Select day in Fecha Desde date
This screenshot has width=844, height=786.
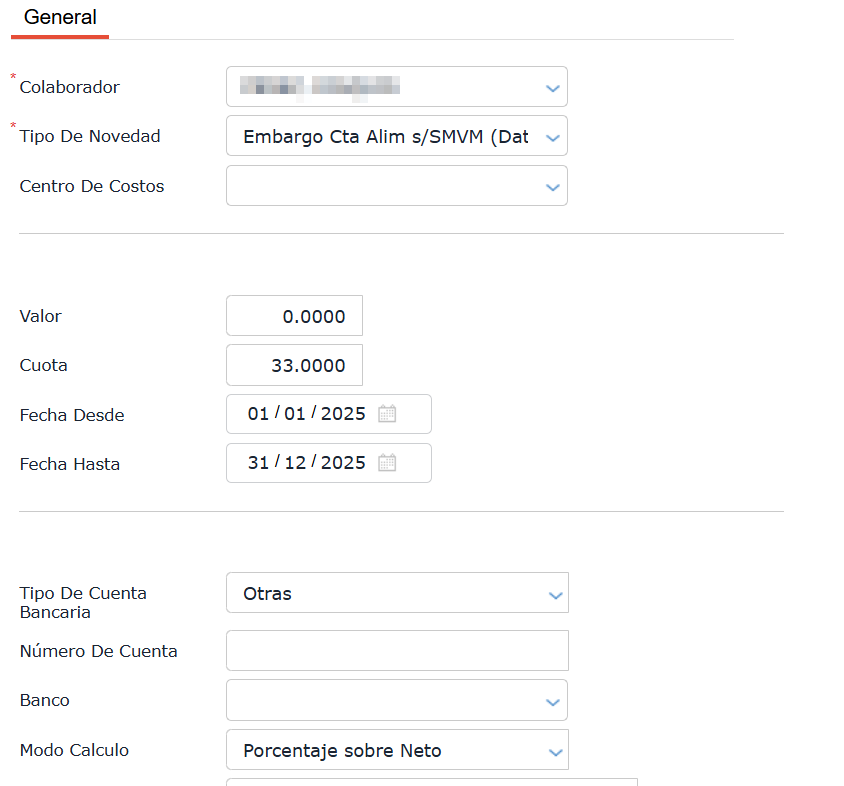(259, 414)
